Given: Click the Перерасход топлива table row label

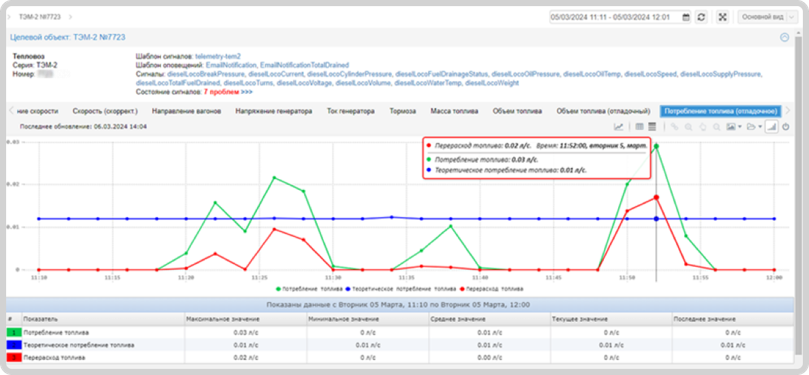Looking at the screenshot, I should coord(55,357).
